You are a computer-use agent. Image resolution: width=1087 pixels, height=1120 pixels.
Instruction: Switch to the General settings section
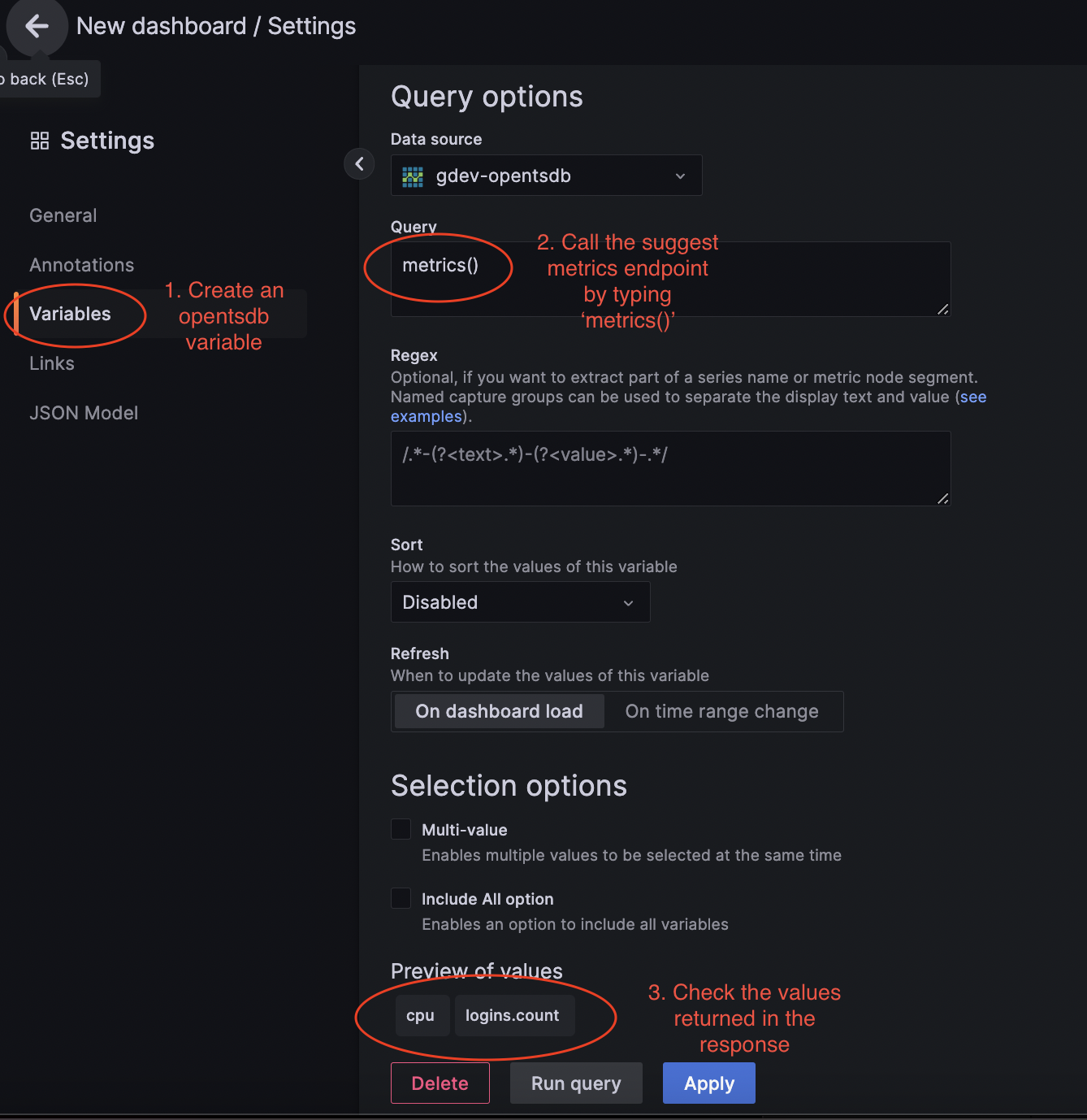[x=63, y=215]
